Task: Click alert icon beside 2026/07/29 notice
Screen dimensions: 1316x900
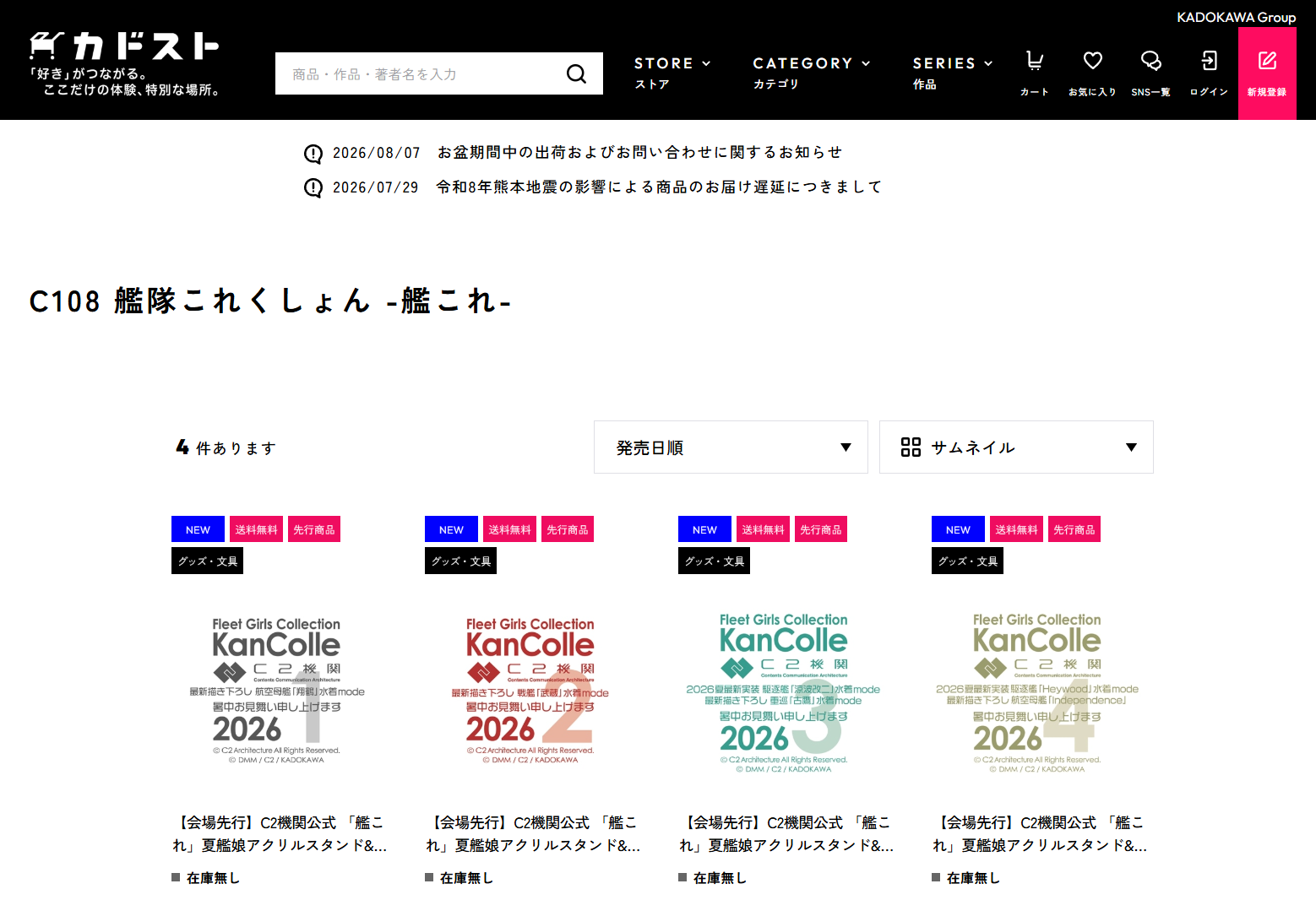Action: tap(313, 187)
